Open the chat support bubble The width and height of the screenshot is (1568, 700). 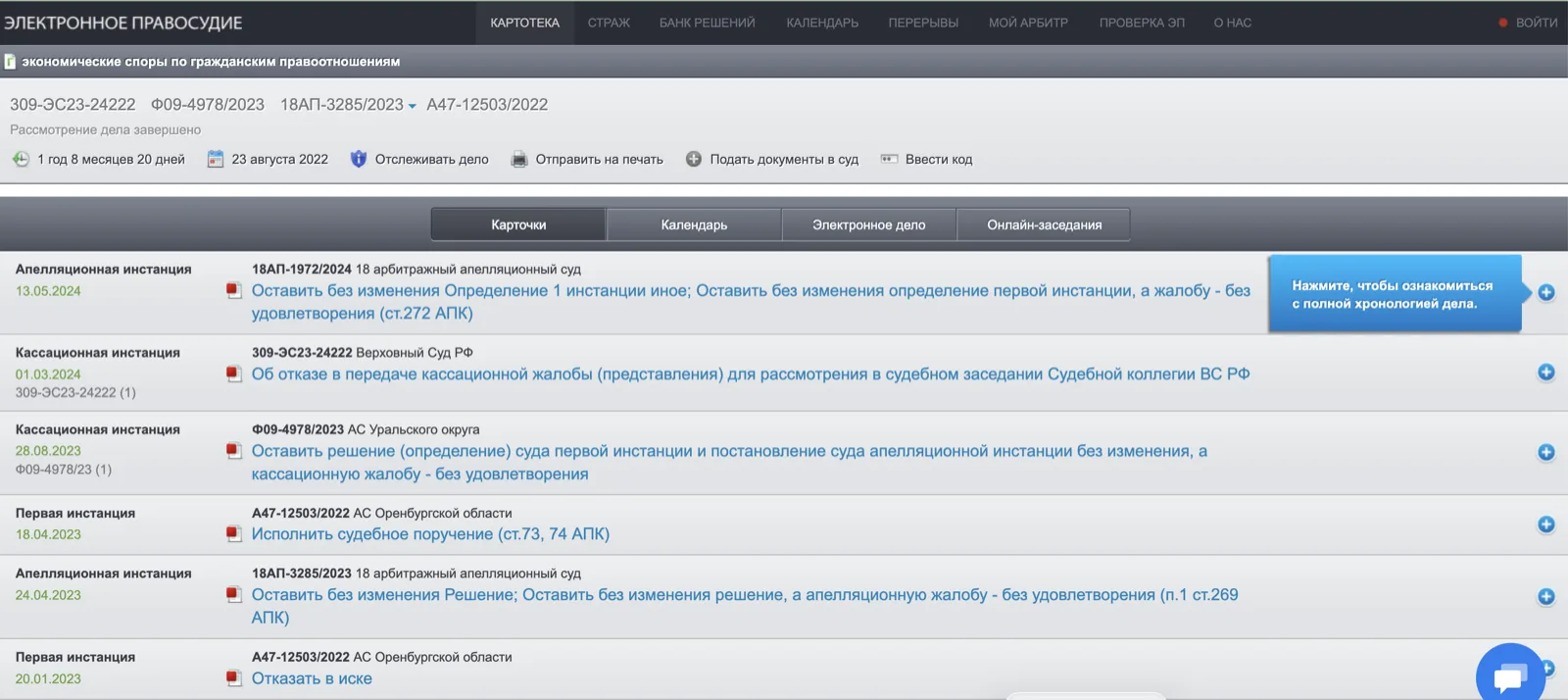1510,675
